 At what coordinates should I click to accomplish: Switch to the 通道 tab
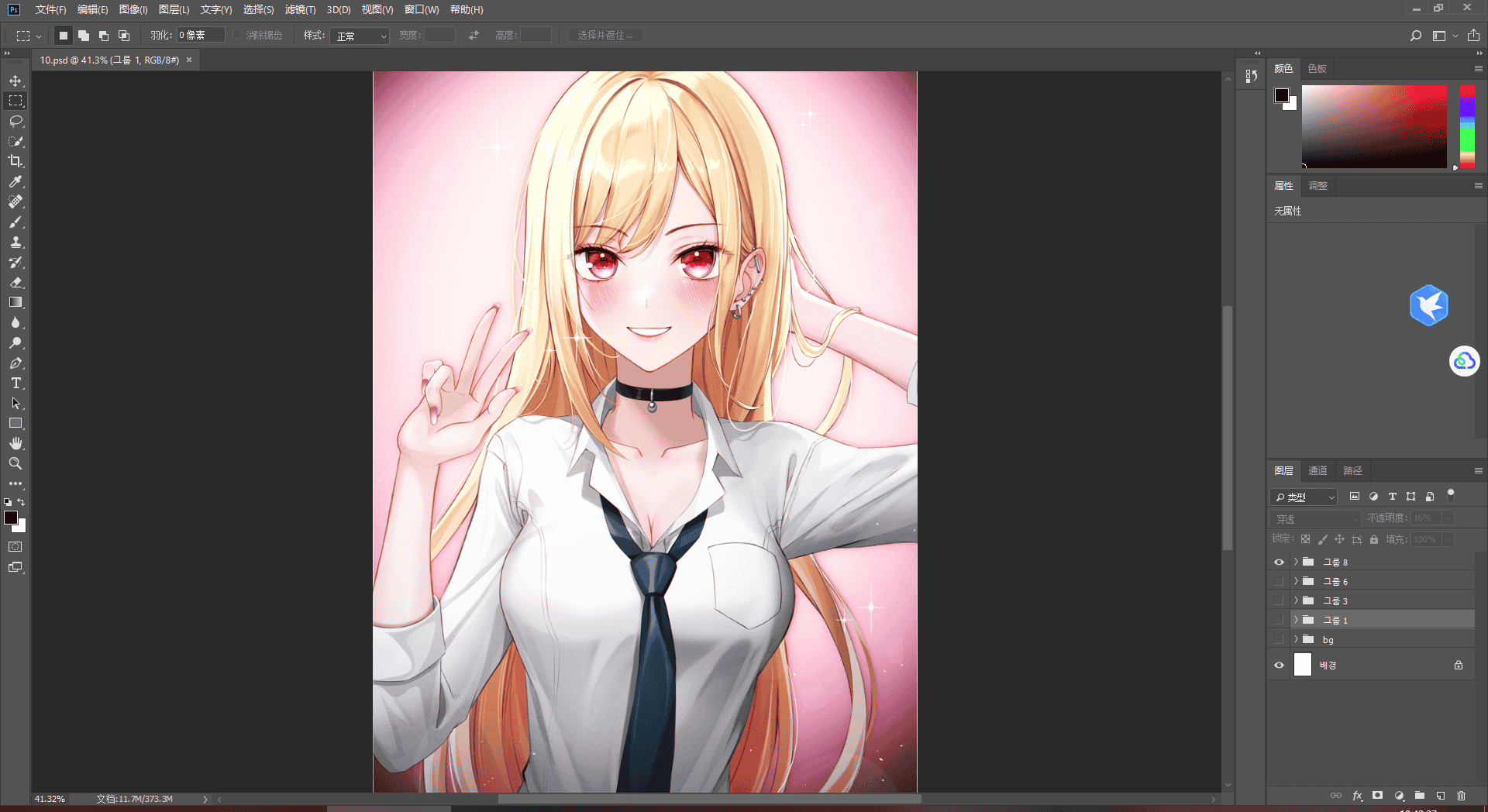click(1317, 470)
